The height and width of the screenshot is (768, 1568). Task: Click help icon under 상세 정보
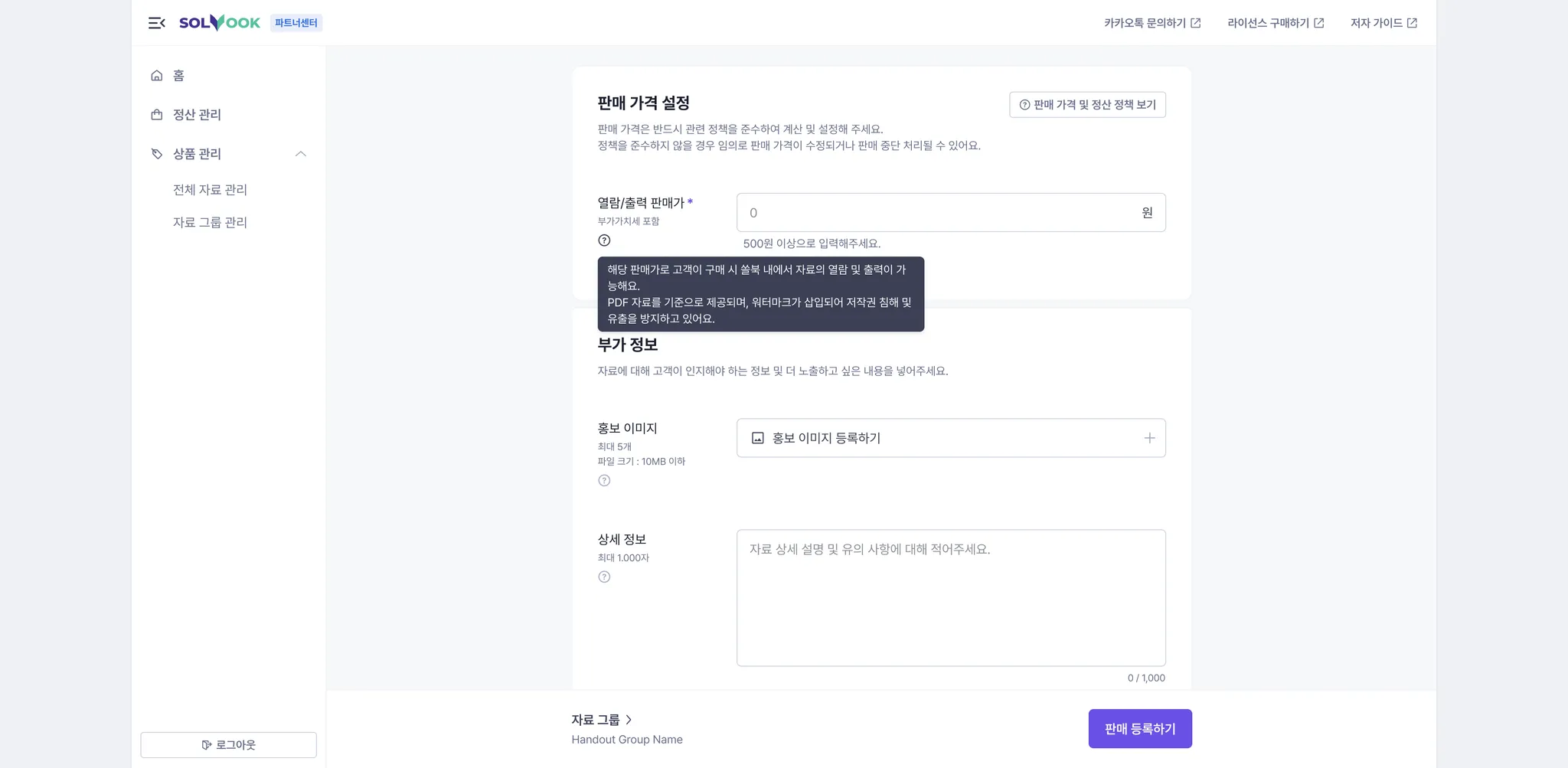604,577
